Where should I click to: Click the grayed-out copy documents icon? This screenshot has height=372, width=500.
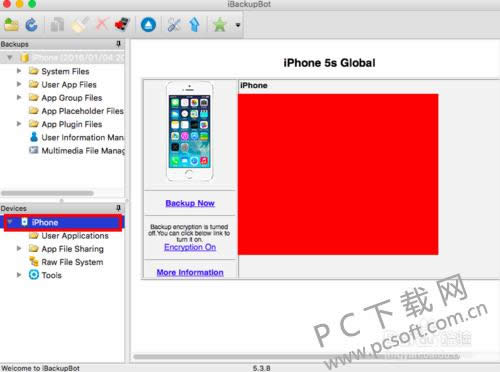pyautogui.click(x=57, y=25)
